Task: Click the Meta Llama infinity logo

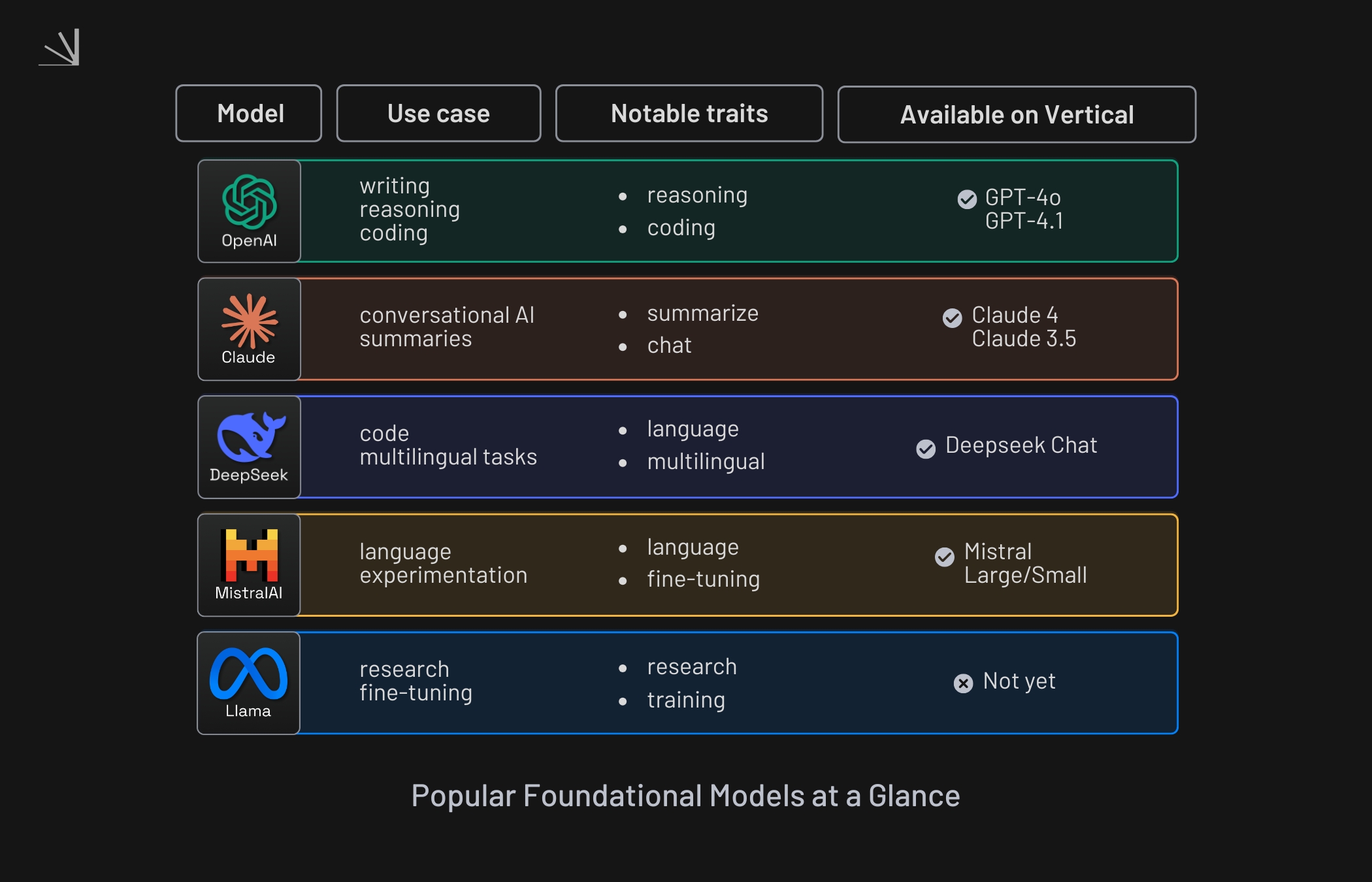Action: (x=248, y=674)
